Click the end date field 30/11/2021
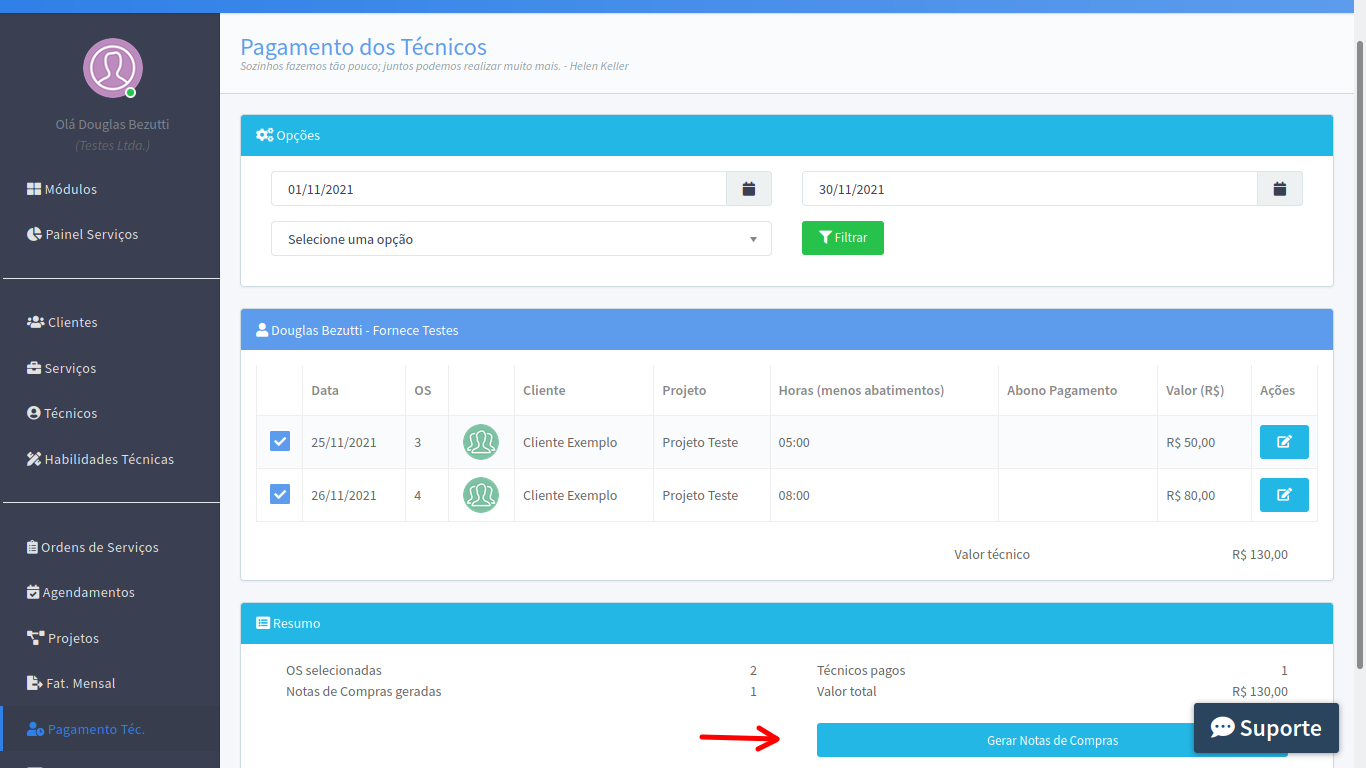This screenshot has width=1366, height=768. [1030, 189]
